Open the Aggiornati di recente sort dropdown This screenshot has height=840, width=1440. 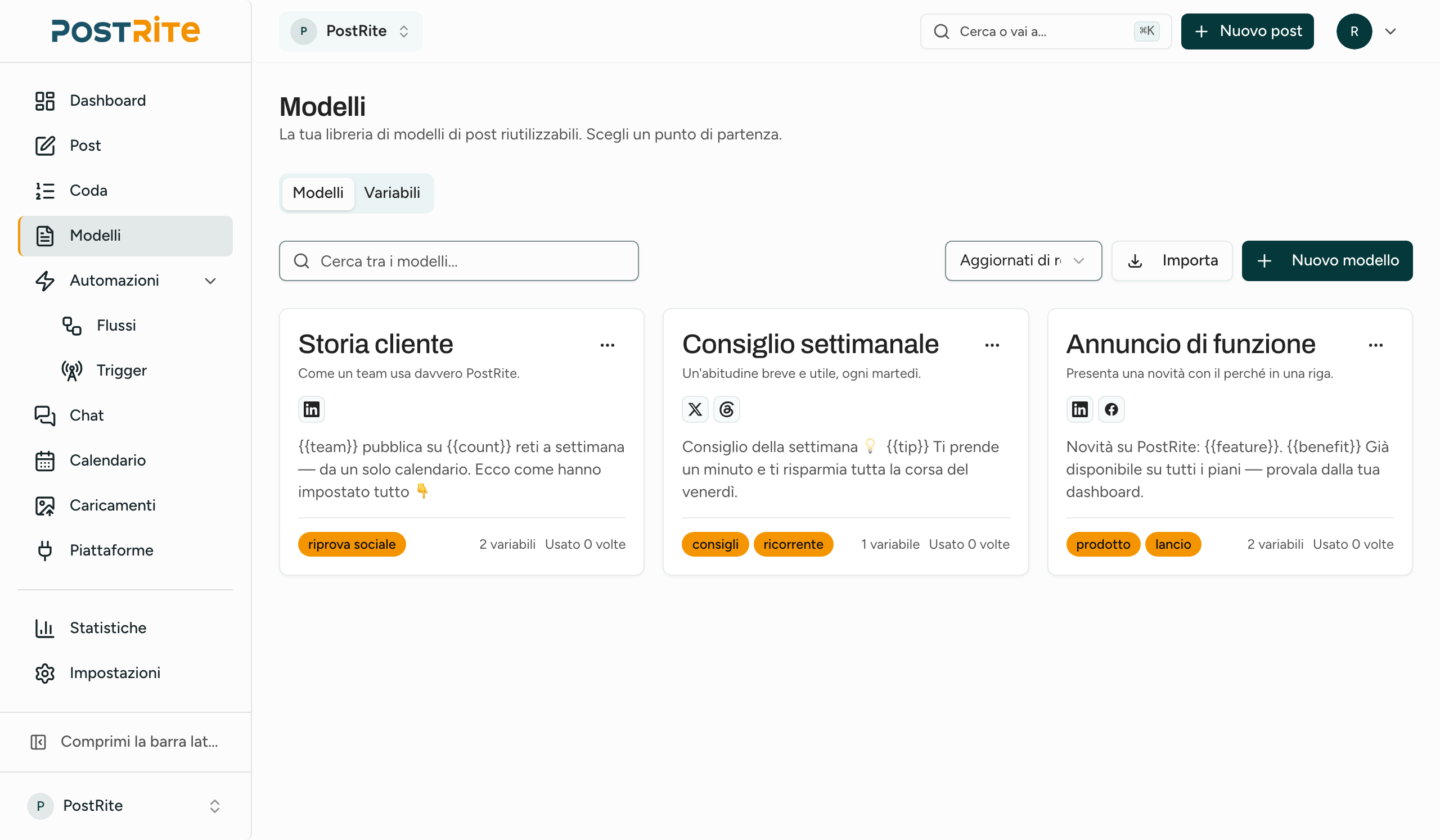point(1023,261)
